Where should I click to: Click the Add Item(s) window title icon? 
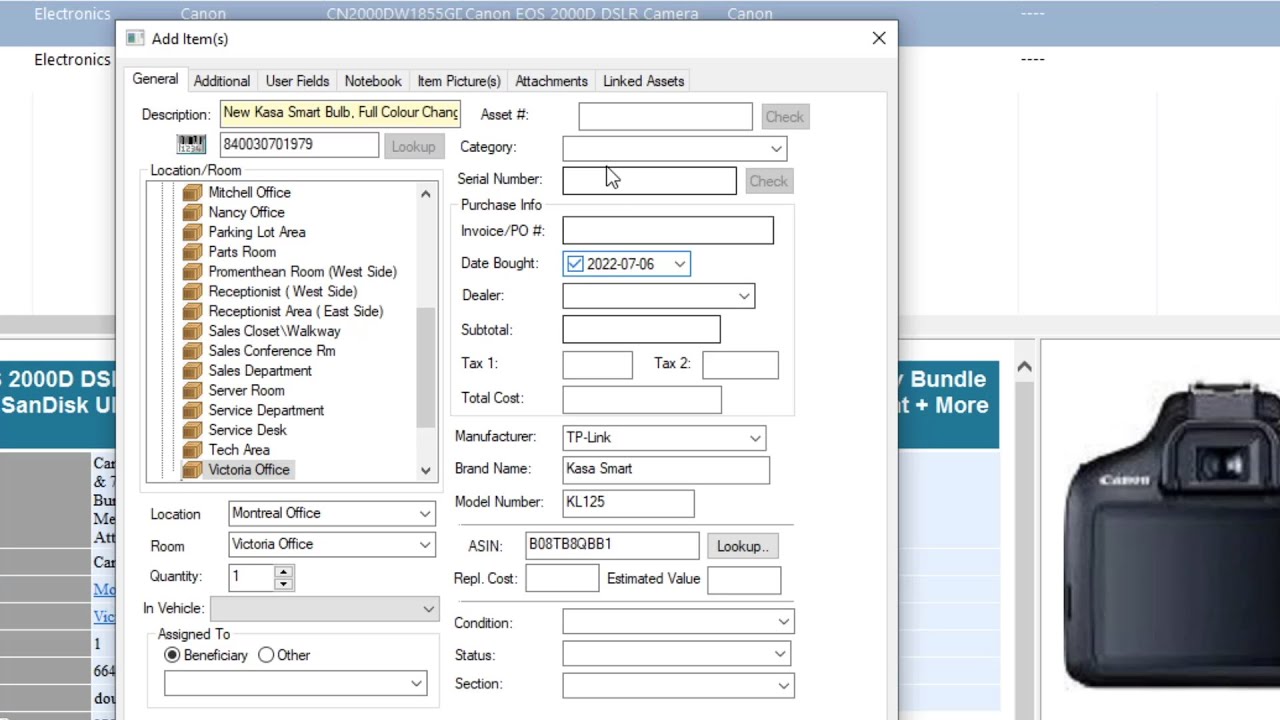tap(135, 39)
